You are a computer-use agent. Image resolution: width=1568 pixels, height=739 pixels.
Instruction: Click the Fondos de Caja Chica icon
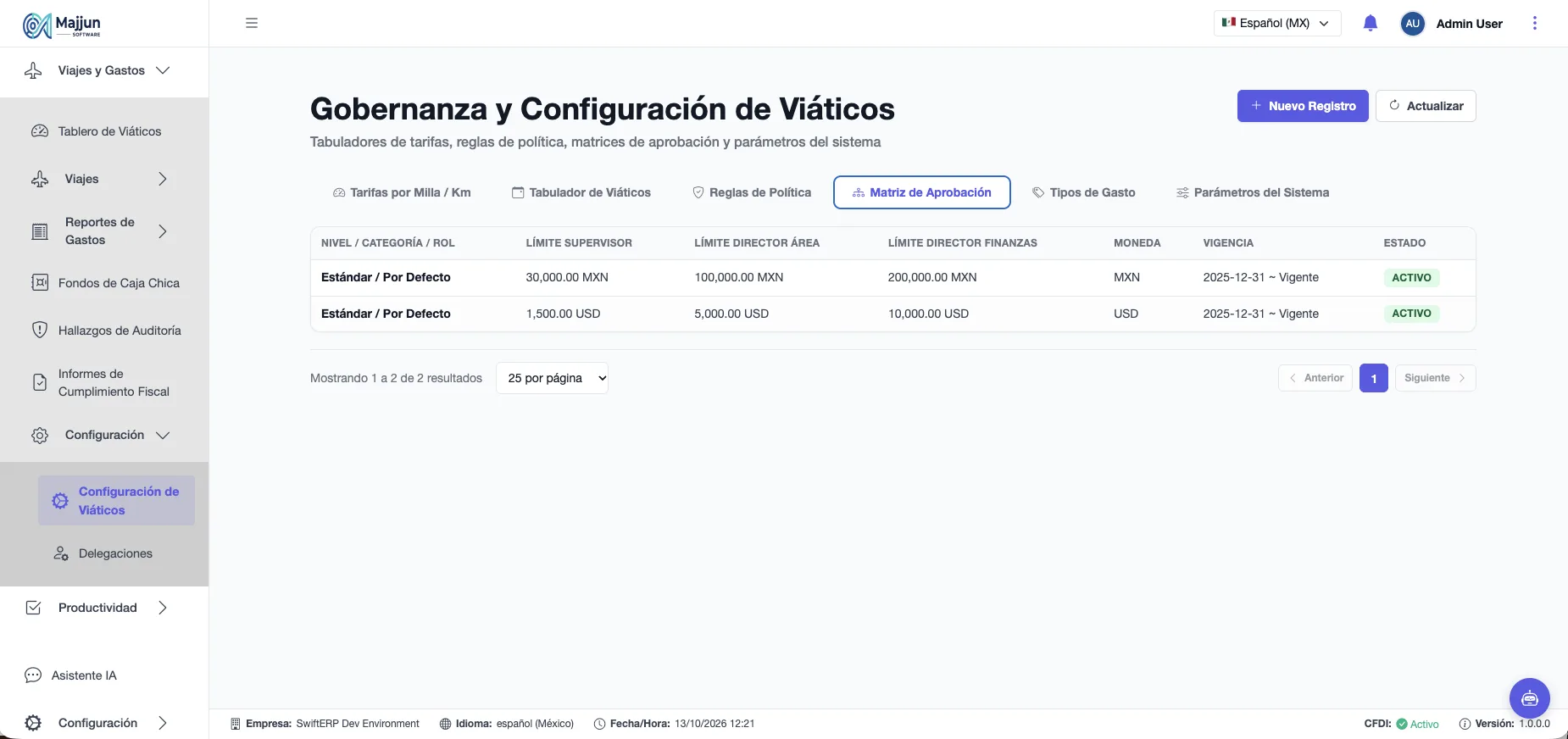coord(40,282)
